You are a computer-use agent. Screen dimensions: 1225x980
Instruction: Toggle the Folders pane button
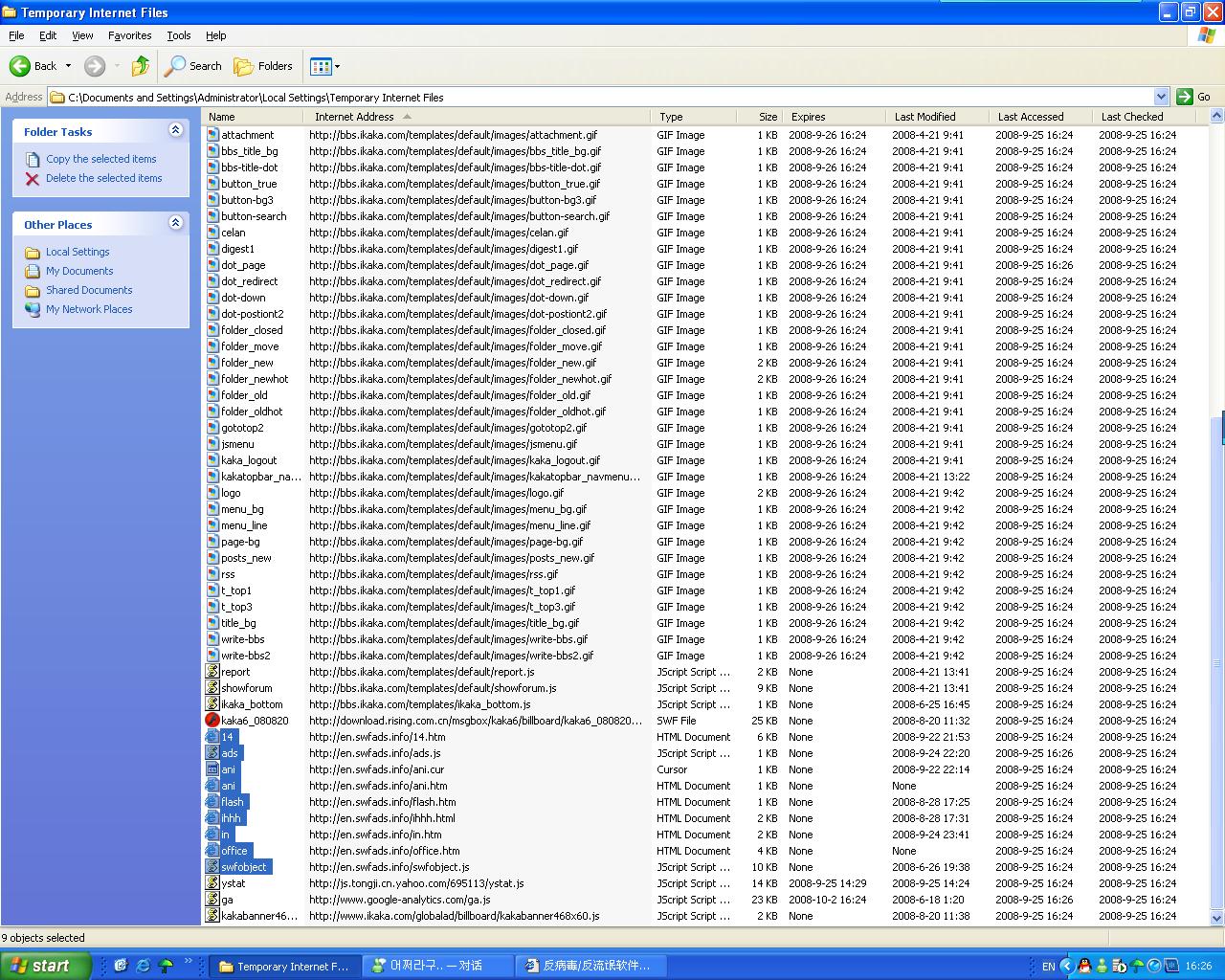(264, 66)
